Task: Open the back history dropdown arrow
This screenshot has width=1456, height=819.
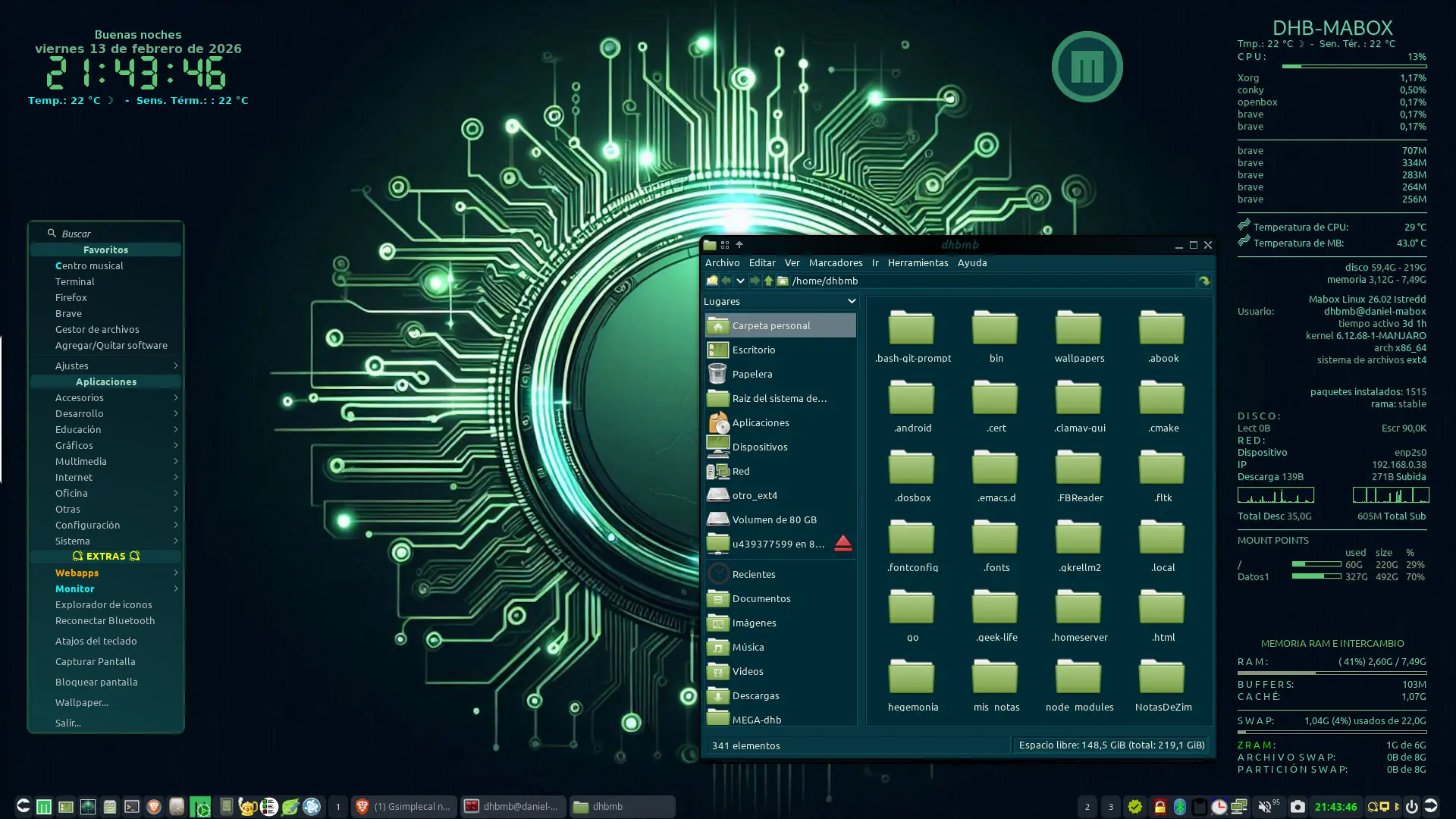Action: point(740,281)
